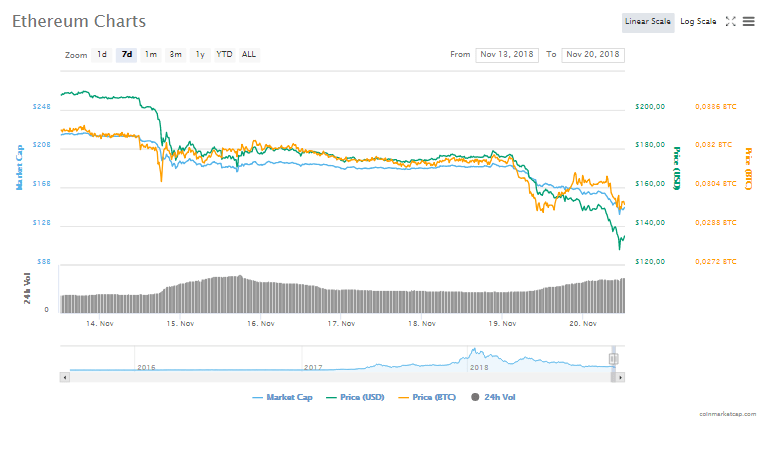The height and width of the screenshot is (453, 768).
Task: Toggle Price (BTC) series in legend
Action: click(427, 397)
